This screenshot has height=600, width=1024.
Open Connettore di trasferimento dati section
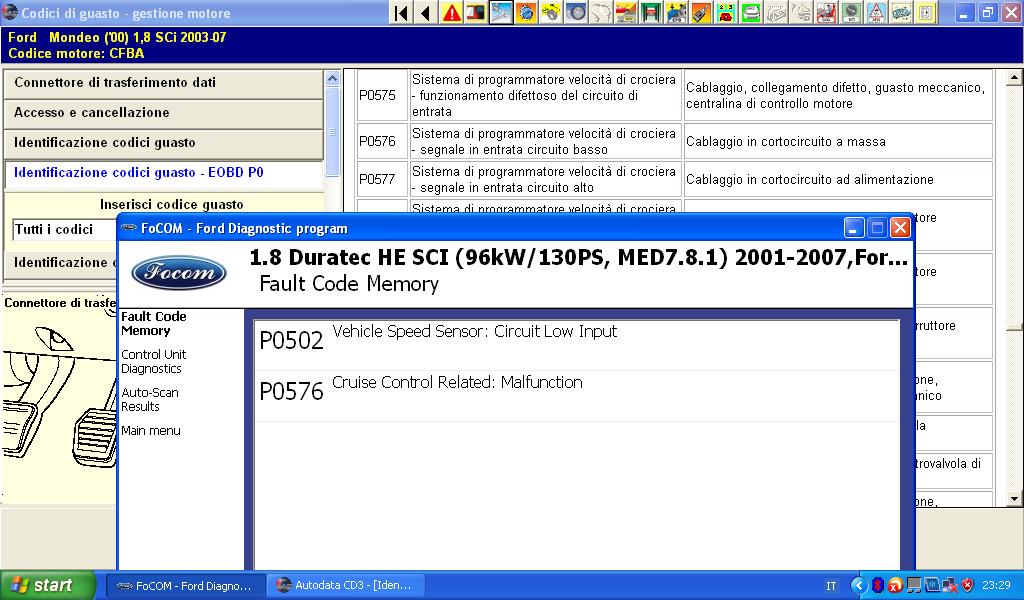[x=163, y=83]
